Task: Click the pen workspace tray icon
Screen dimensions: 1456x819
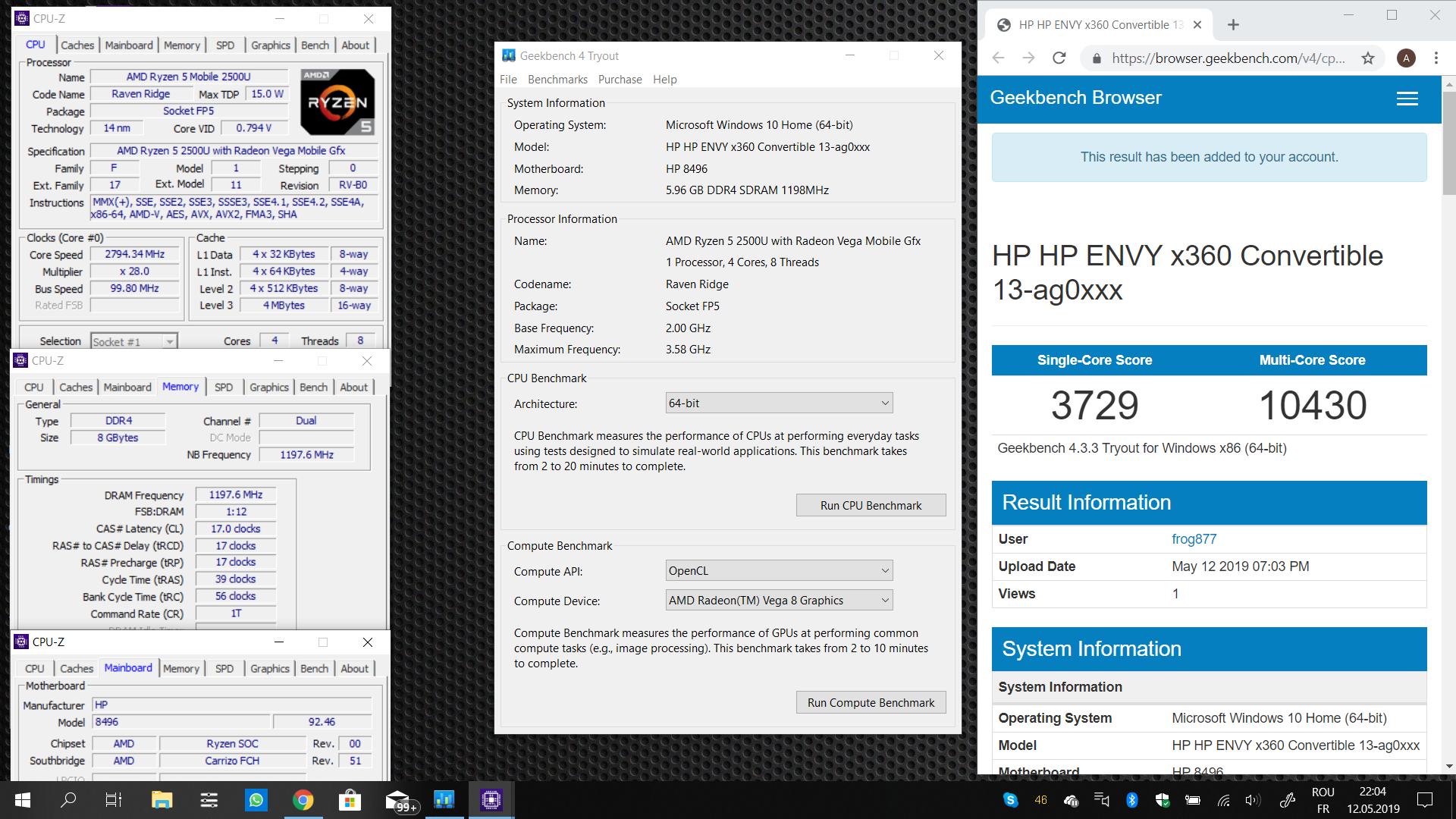Action: pos(1287,800)
